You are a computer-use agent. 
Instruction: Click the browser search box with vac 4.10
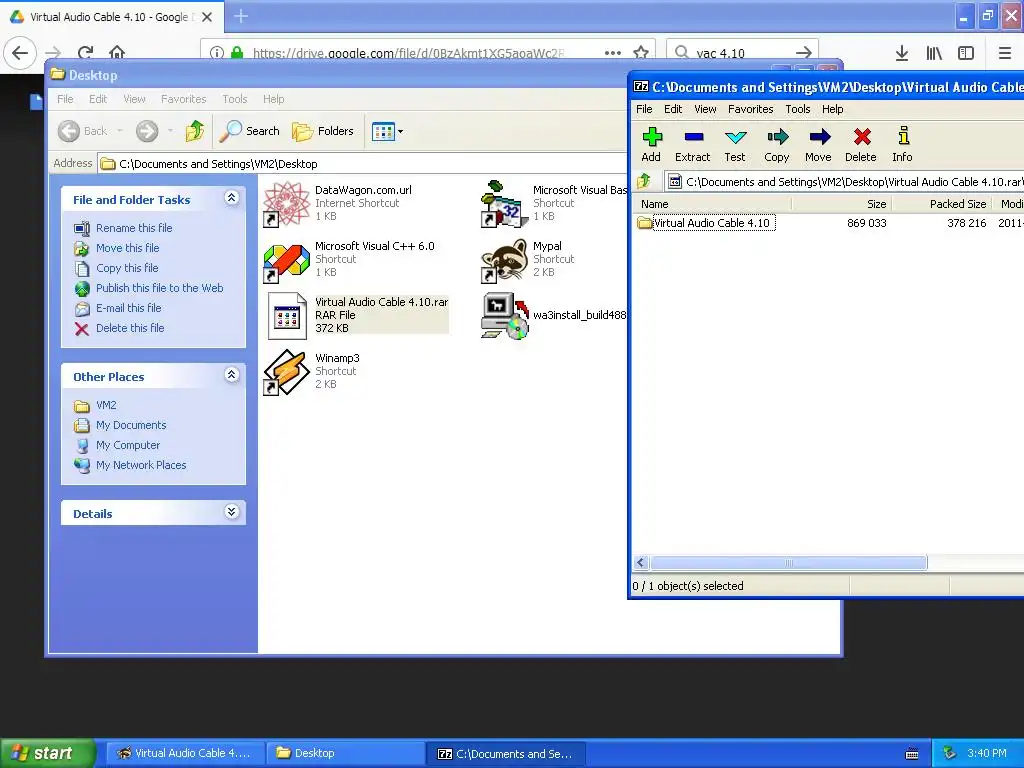click(x=742, y=53)
